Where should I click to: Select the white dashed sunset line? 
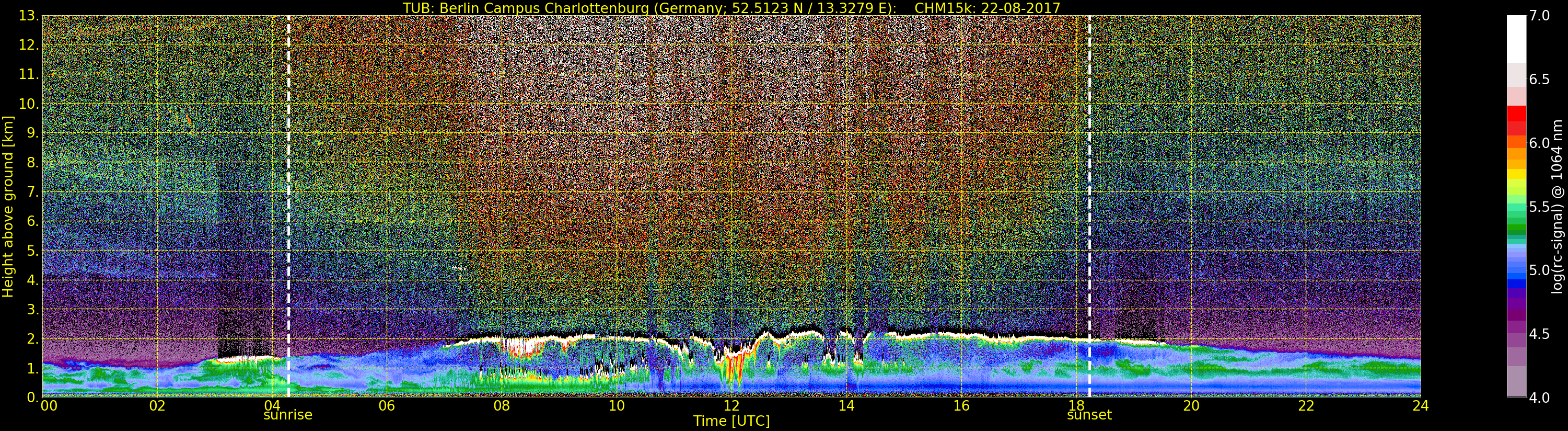click(1089, 206)
